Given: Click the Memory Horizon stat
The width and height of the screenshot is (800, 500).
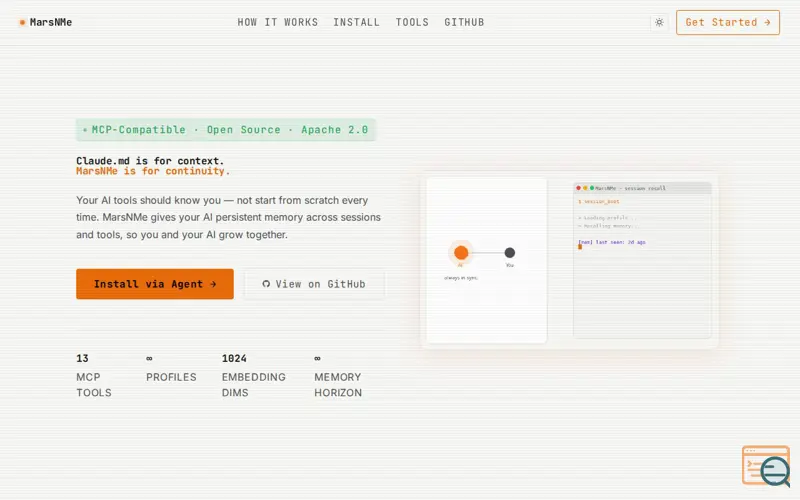Looking at the screenshot, I should [x=338, y=376].
